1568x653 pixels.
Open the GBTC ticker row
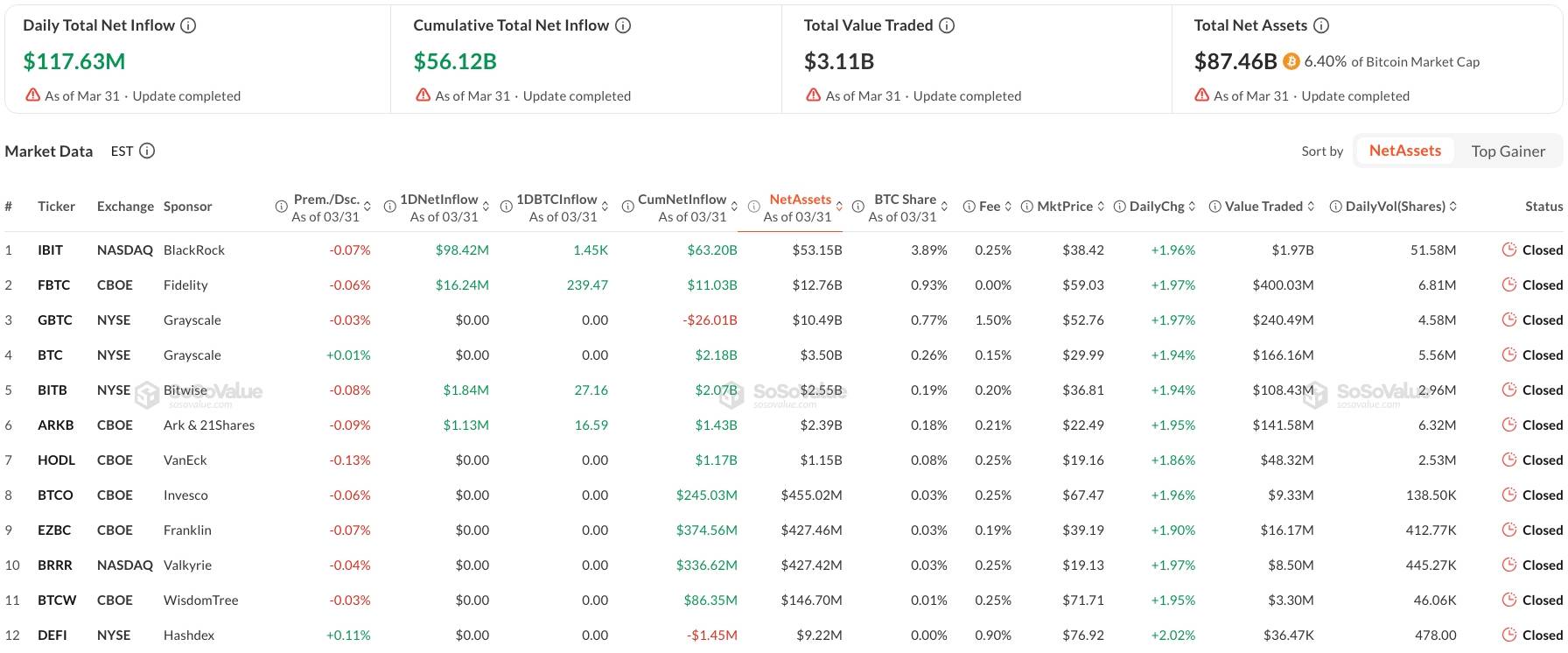(55, 319)
